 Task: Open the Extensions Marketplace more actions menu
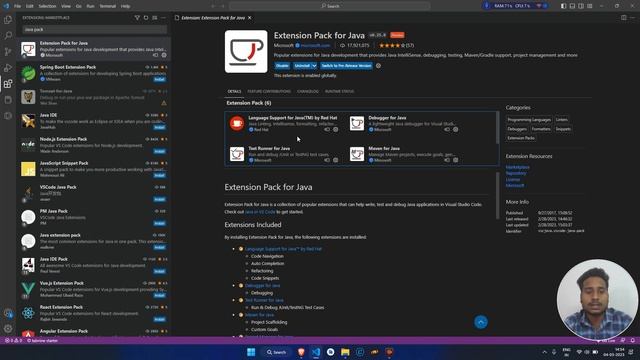(x=163, y=18)
